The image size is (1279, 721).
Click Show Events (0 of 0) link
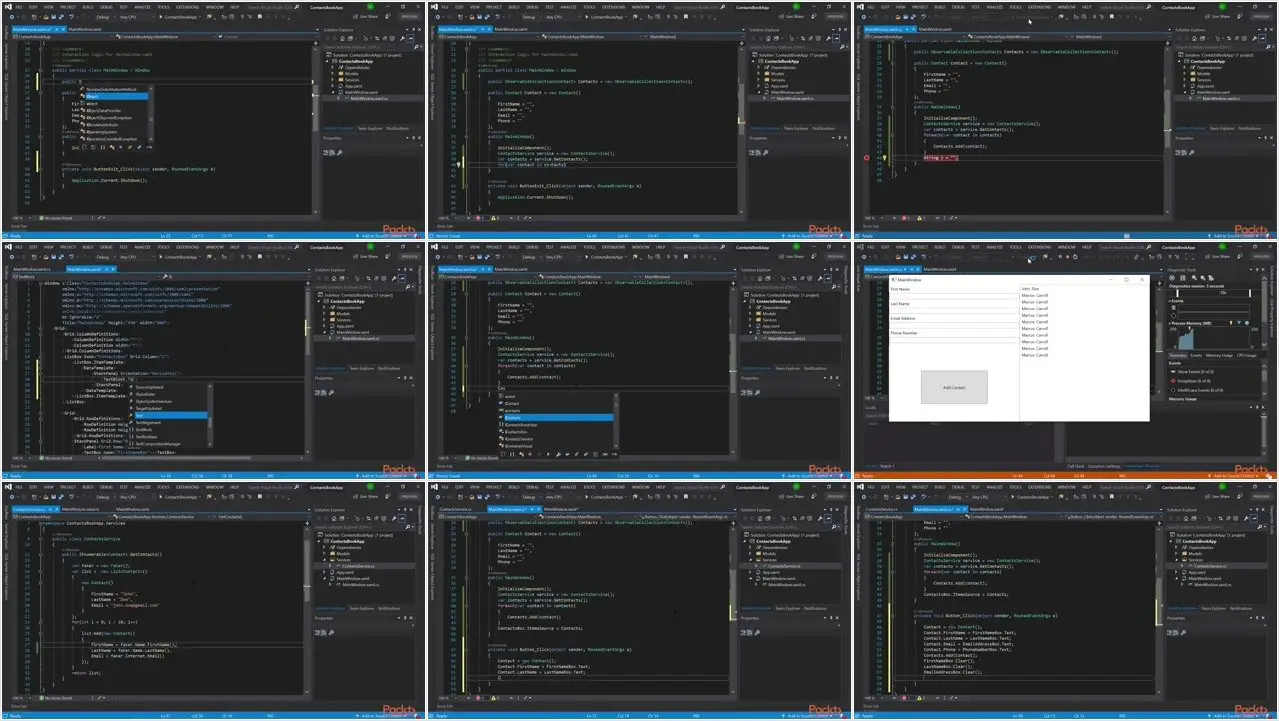tap(1195, 372)
